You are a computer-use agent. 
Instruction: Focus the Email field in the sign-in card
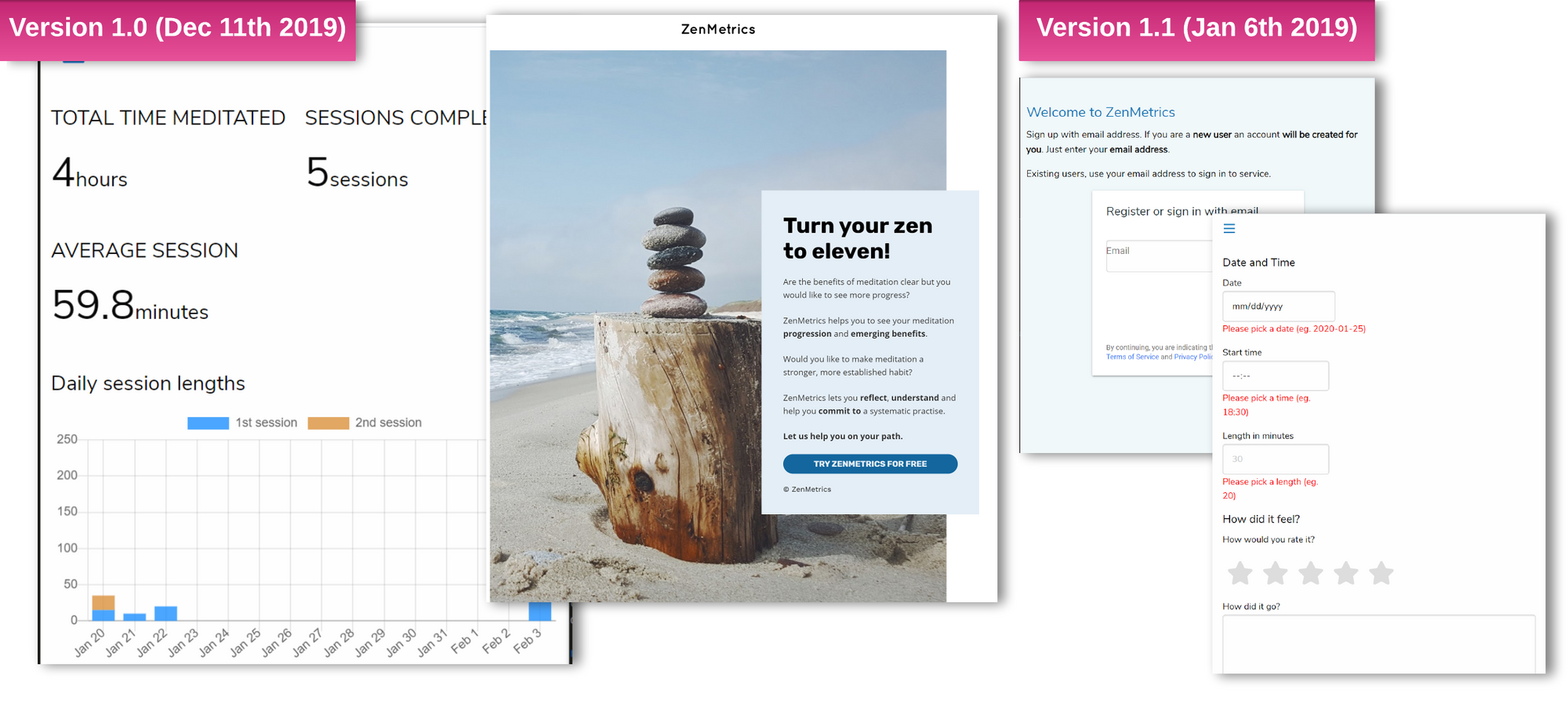(x=1159, y=256)
